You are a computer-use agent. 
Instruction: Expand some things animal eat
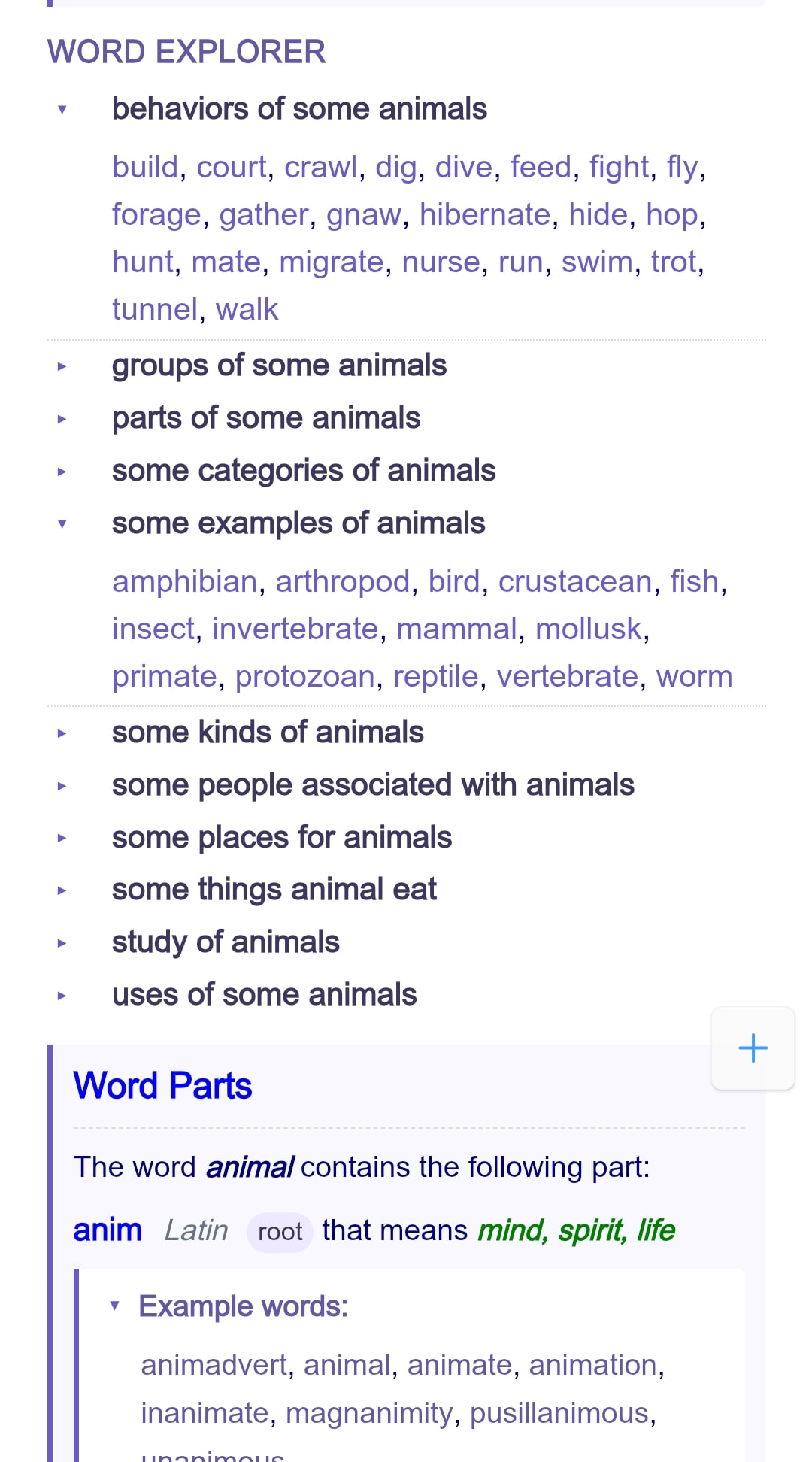point(62,890)
